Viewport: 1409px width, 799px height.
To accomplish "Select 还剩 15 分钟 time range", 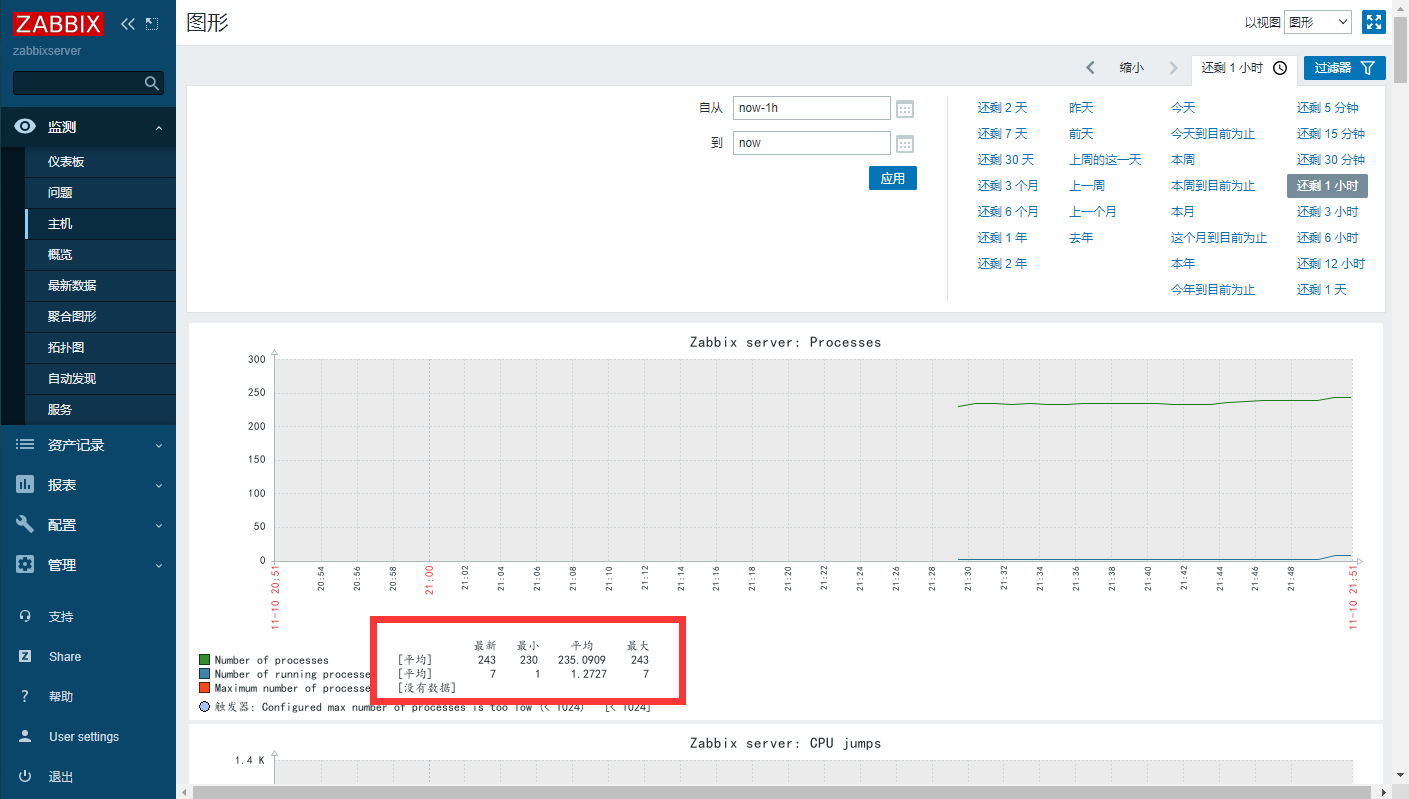I will point(1331,134).
